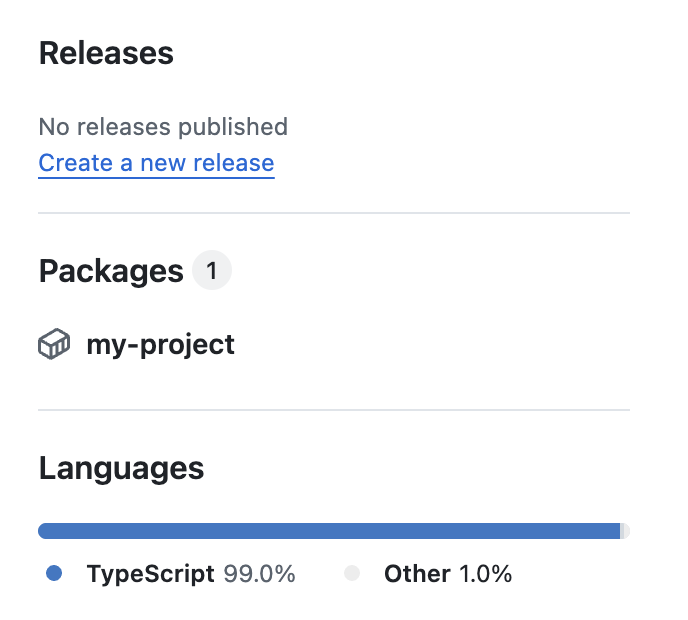The width and height of the screenshot is (688, 620).
Task: Click the gray Other segment at bar's end
Action: pyautogui.click(x=625, y=530)
